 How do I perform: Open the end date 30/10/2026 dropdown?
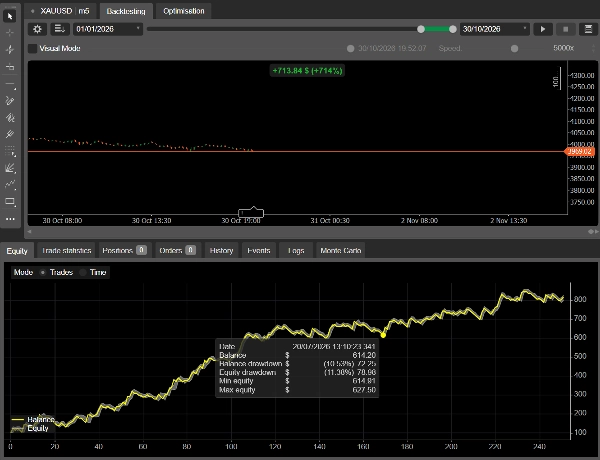pos(494,29)
